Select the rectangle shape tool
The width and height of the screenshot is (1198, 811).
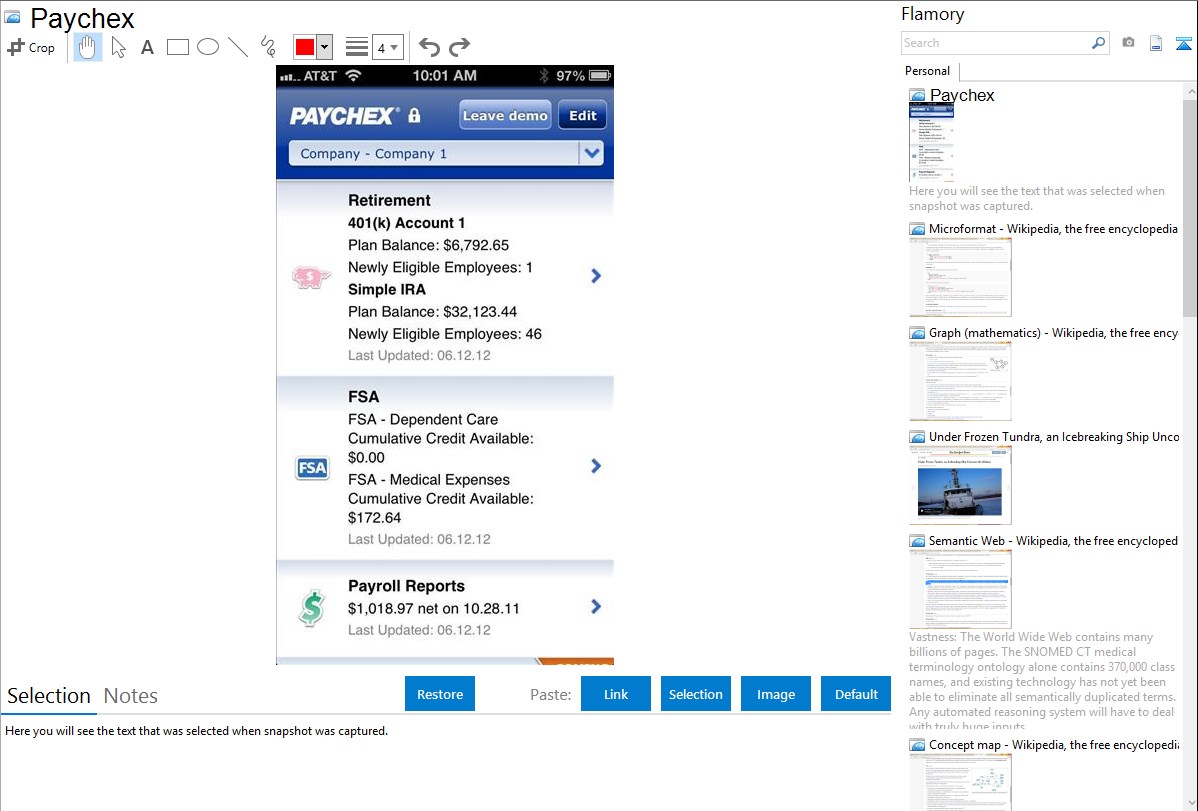tap(177, 47)
